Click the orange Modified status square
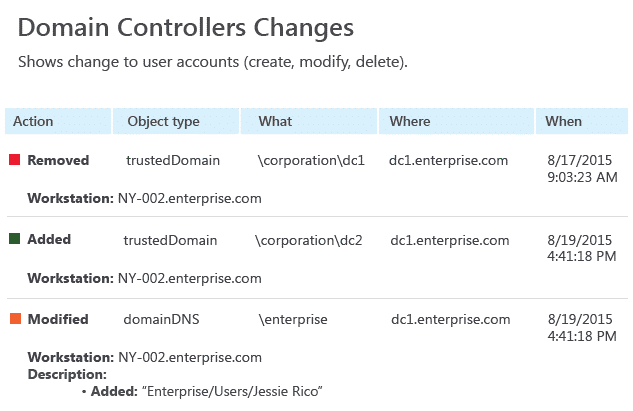 tap(15, 319)
